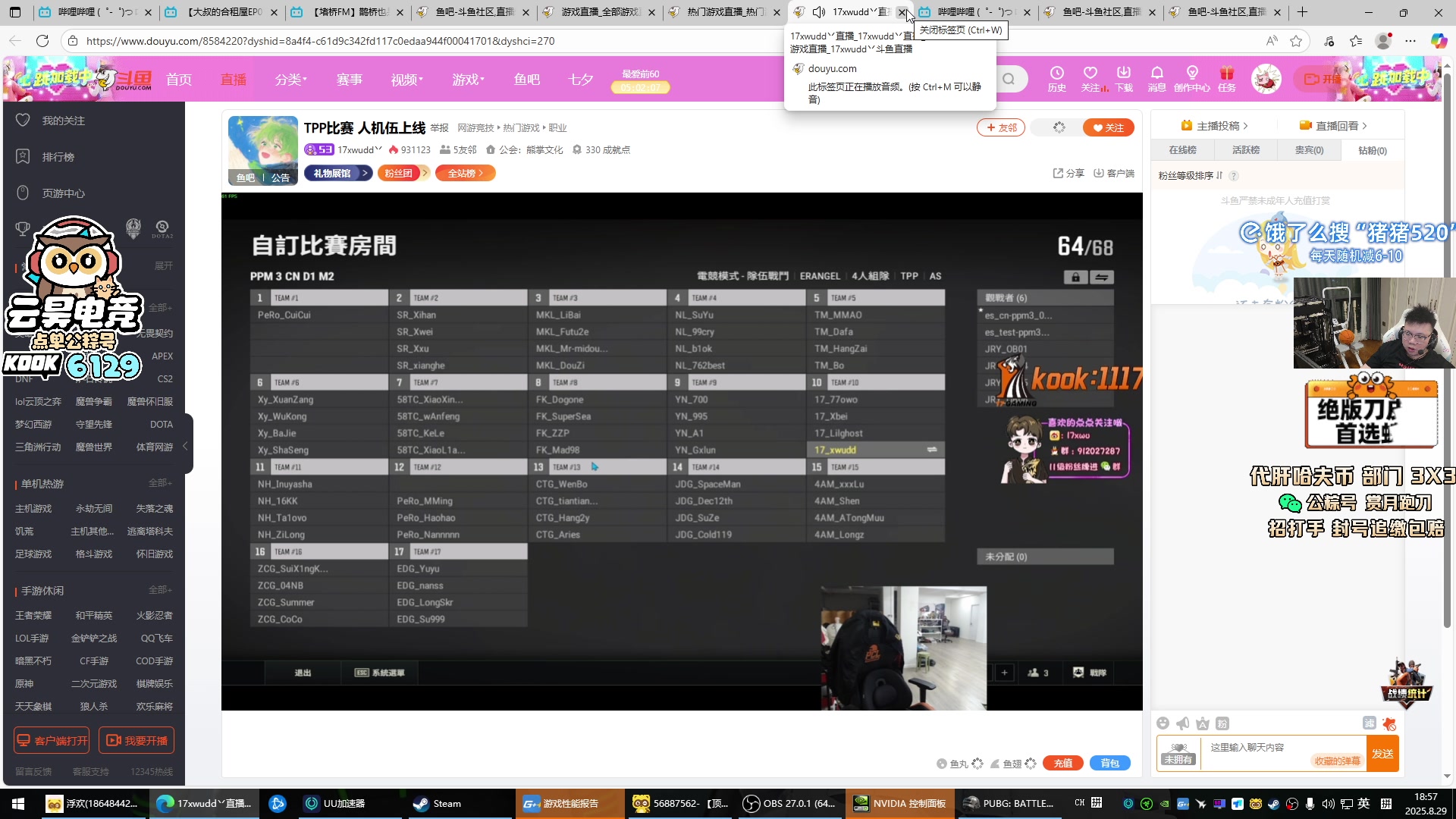Image resolution: width=1456 pixels, height=819 pixels.
Task: Expand 礼物展馆 arrow button
Action: [x=338, y=174]
